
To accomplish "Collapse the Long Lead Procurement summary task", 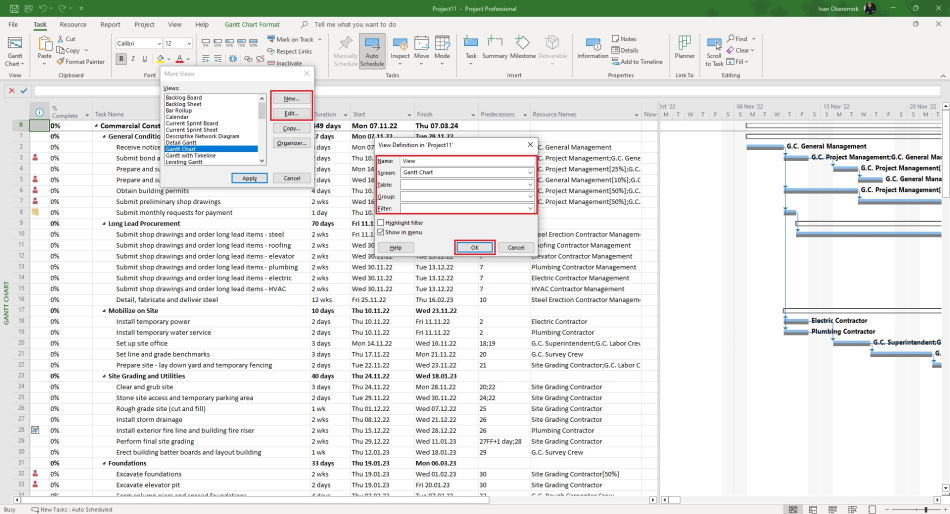I will tap(104, 224).
